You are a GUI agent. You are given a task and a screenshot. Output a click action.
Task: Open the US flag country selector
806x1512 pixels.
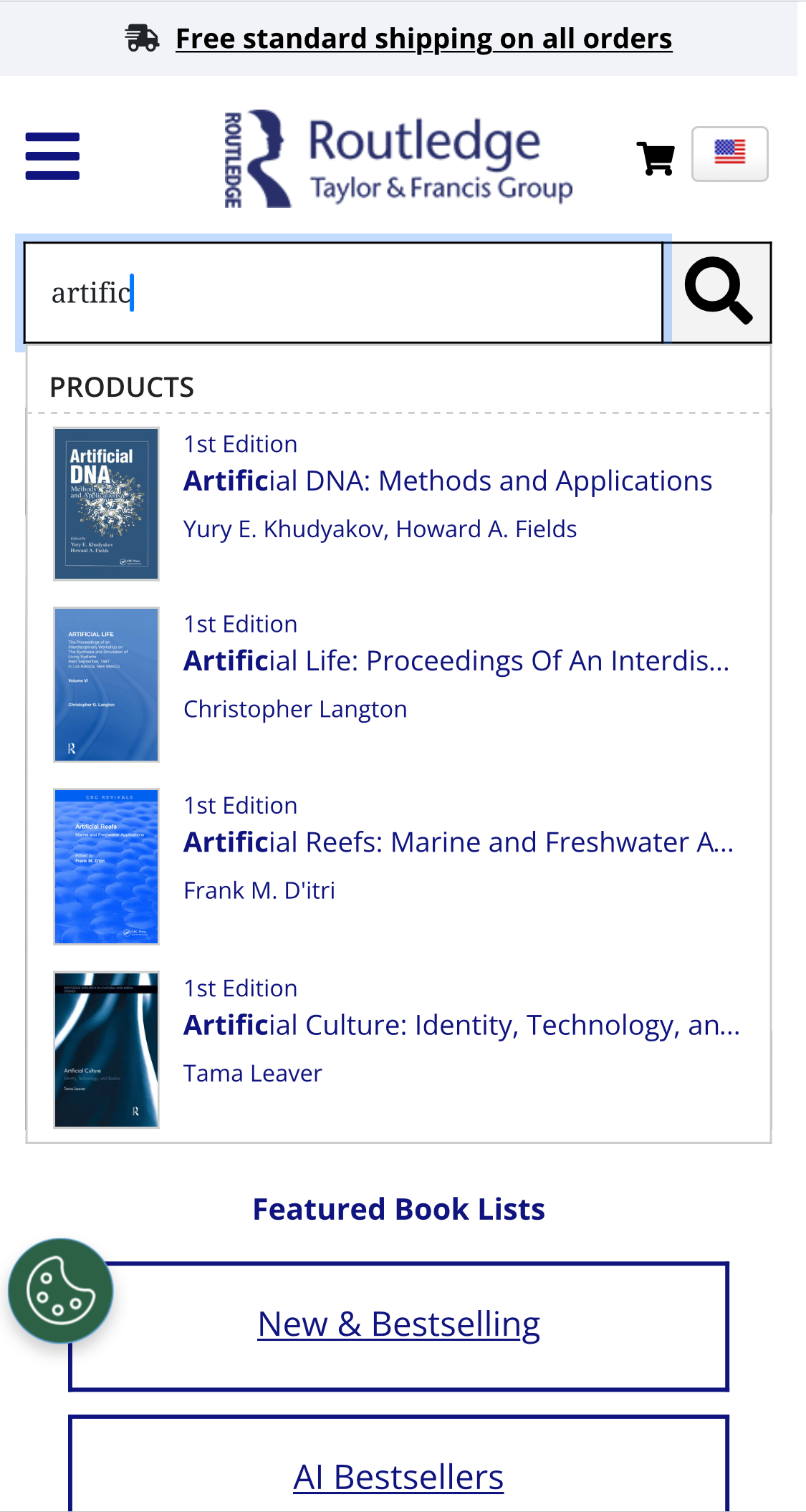[x=730, y=152]
